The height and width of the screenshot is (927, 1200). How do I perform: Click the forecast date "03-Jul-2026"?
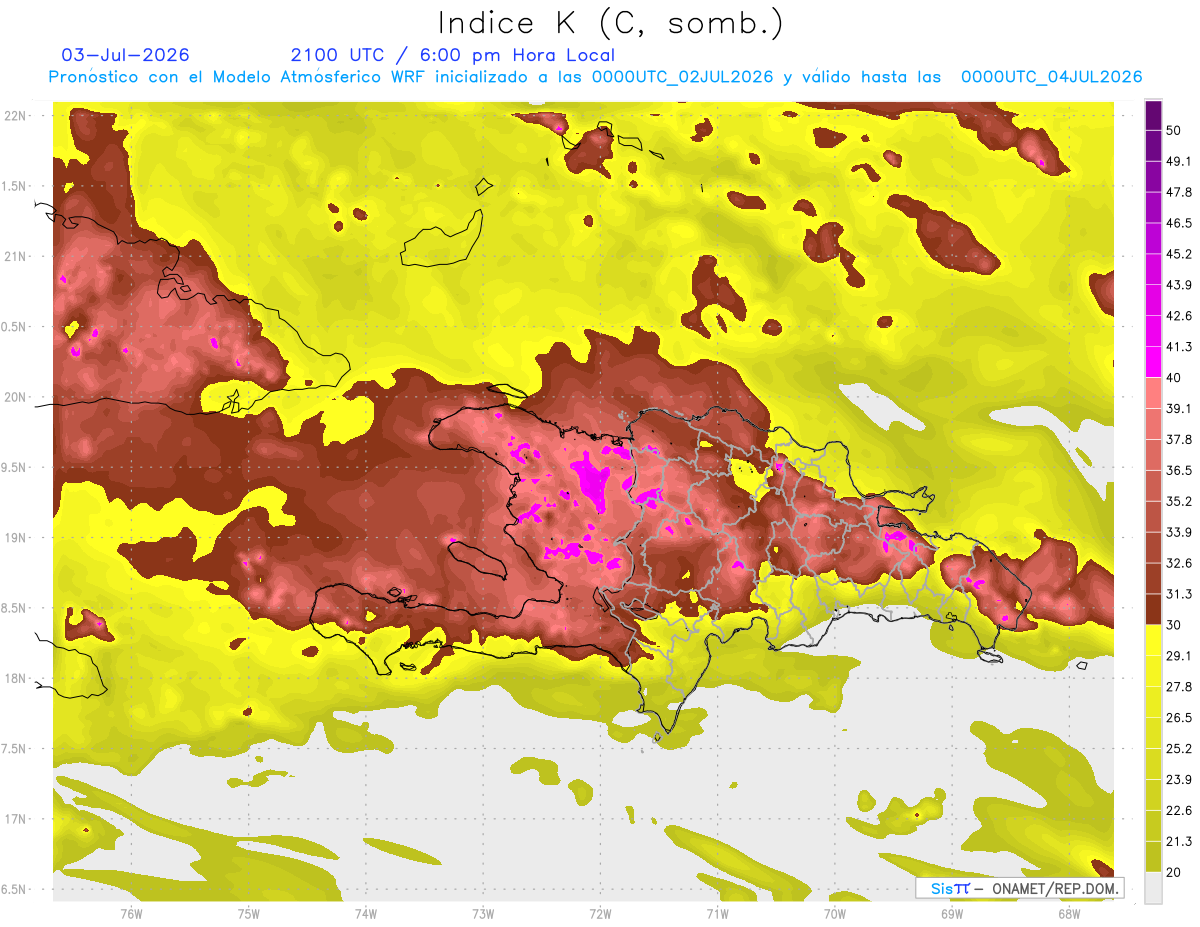pos(125,55)
